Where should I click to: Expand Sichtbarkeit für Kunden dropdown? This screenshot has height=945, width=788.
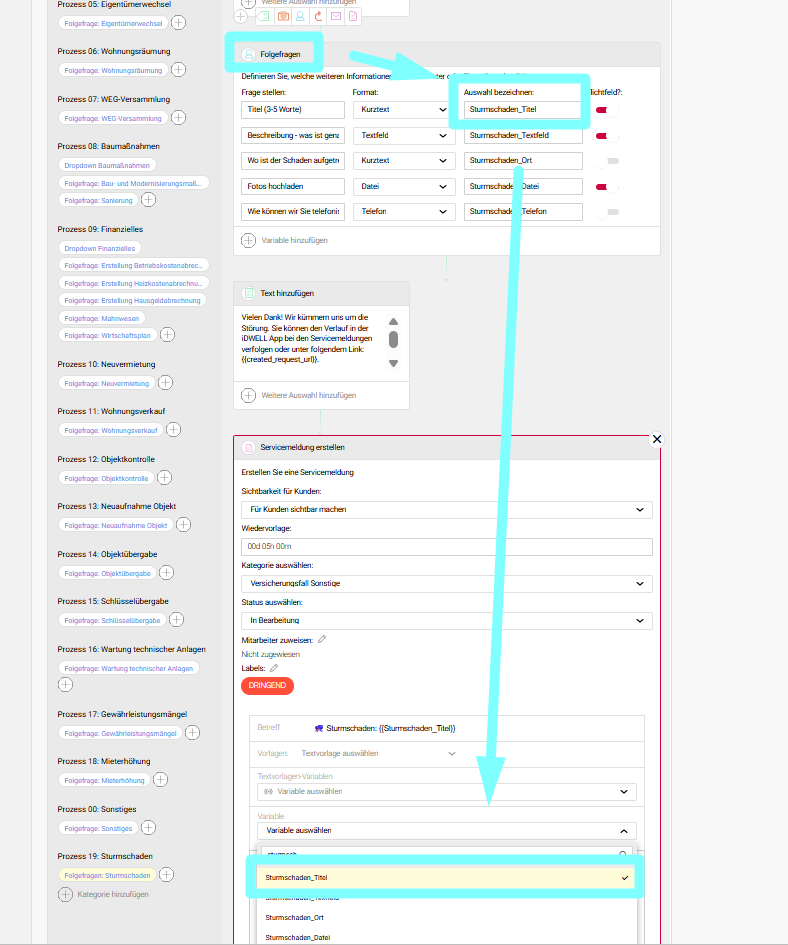pos(446,510)
